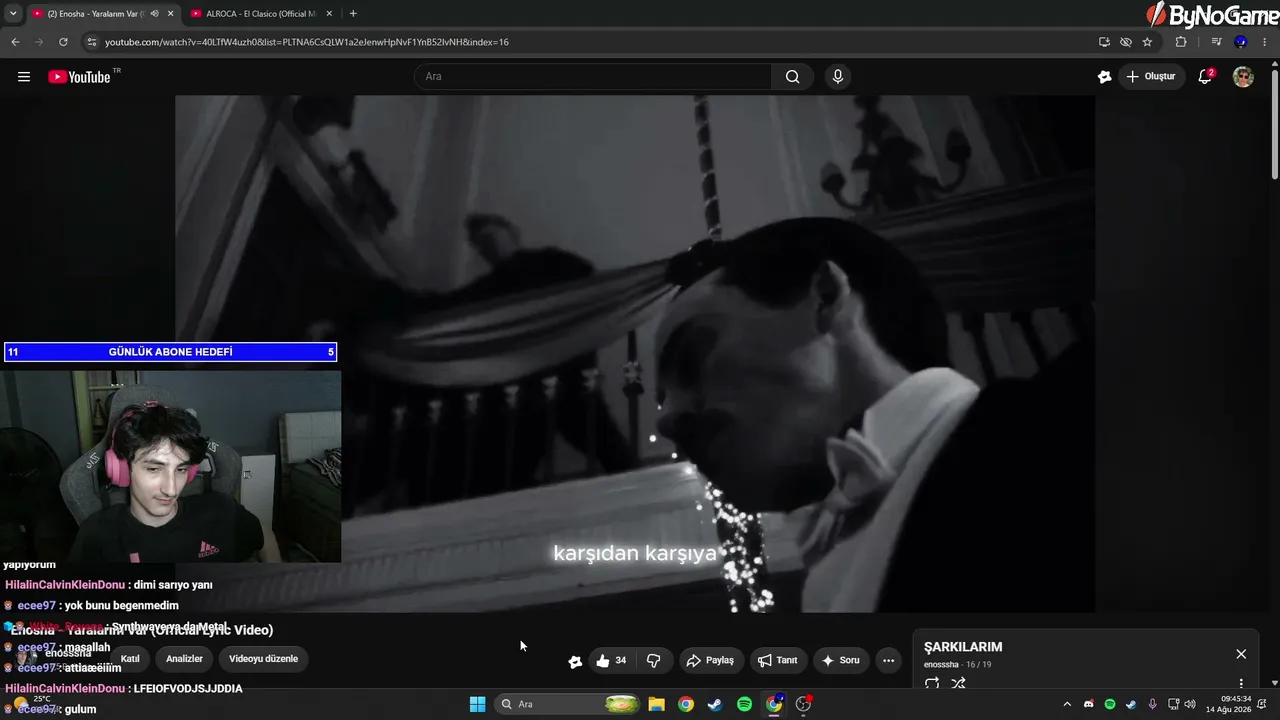The width and height of the screenshot is (1280, 720).
Task: Open OBS Studio from the taskbar
Action: tap(803, 704)
